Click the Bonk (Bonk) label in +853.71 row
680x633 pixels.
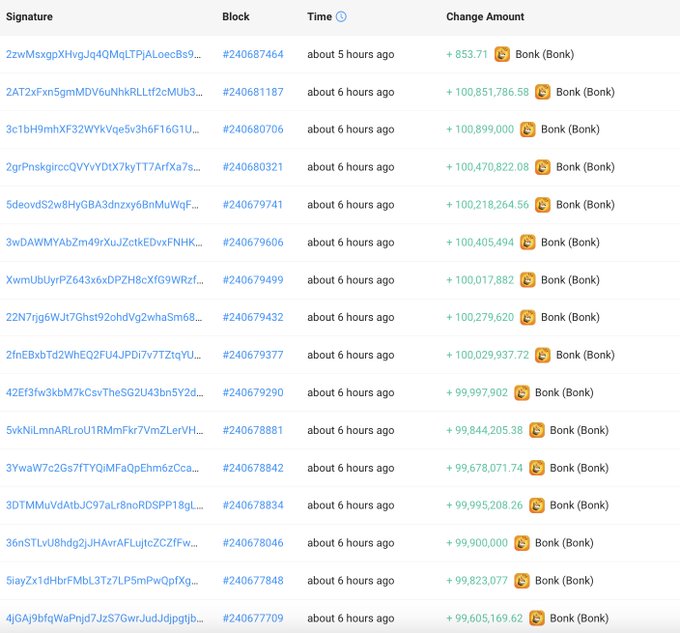point(544,55)
